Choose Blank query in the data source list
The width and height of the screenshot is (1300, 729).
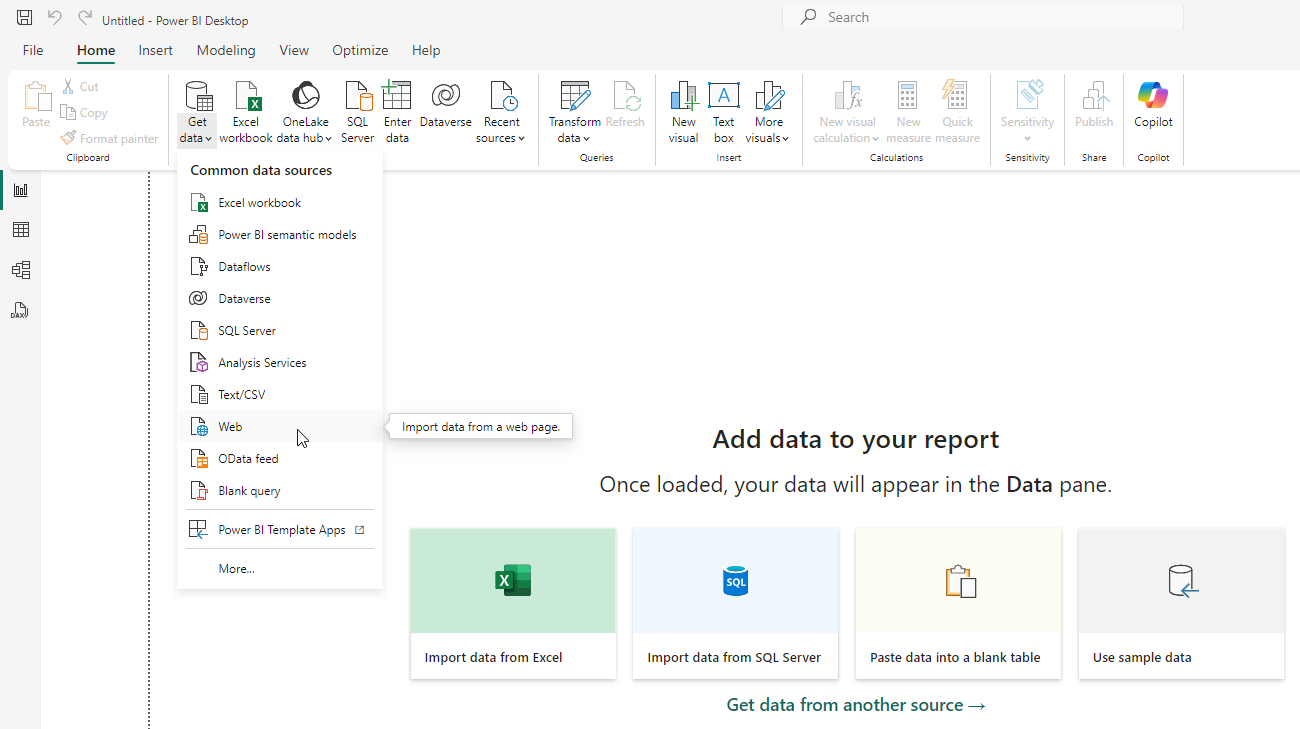(280, 491)
